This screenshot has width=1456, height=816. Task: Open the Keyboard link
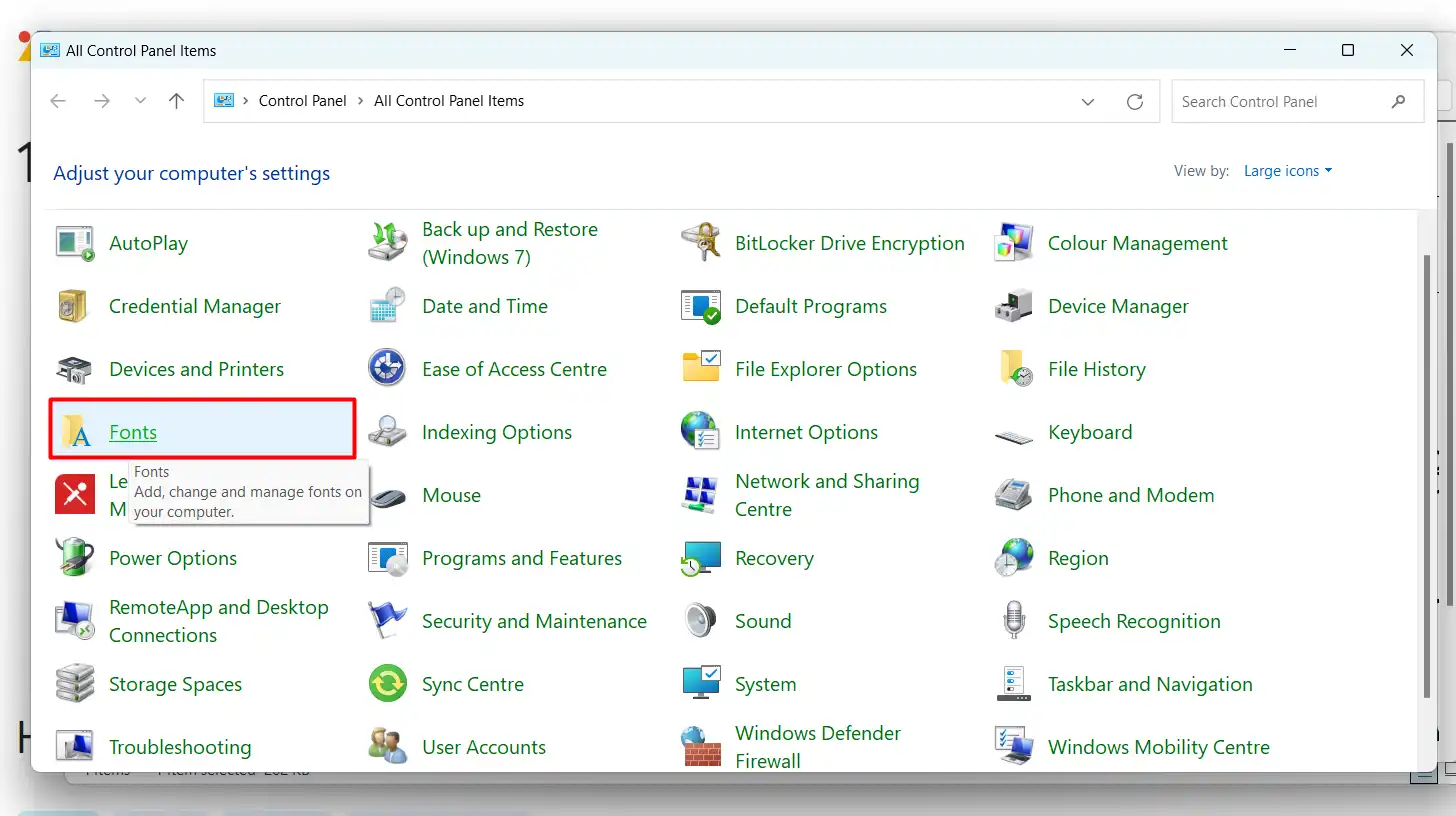(x=1090, y=432)
